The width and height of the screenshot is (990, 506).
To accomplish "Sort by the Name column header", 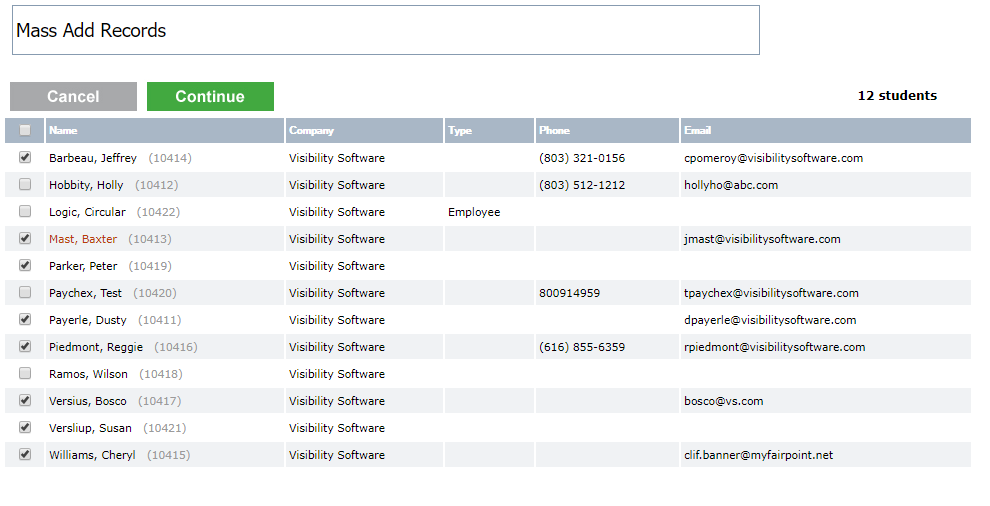I will click(x=63, y=130).
